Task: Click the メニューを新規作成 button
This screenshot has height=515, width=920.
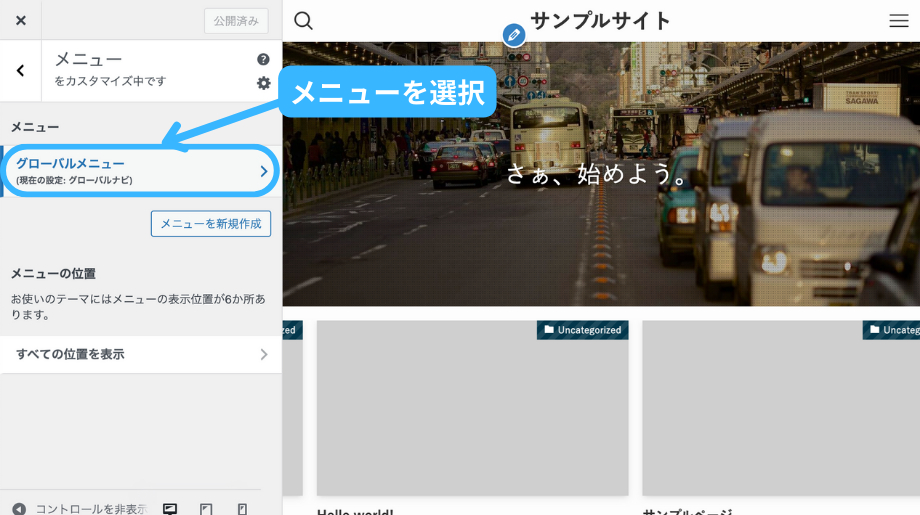Action: (x=210, y=224)
